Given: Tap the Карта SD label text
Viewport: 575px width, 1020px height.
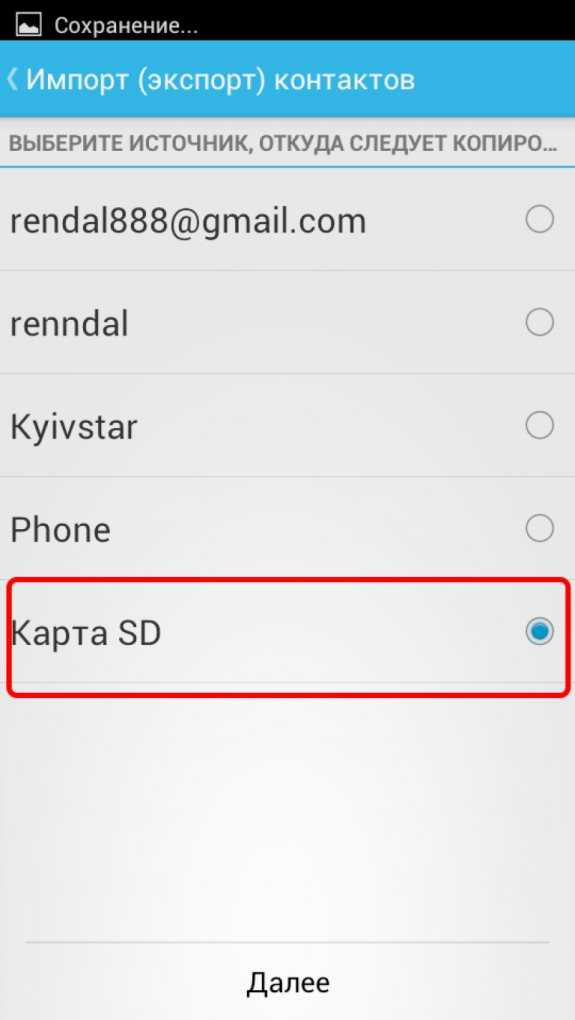Looking at the screenshot, I should (x=86, y=632).
